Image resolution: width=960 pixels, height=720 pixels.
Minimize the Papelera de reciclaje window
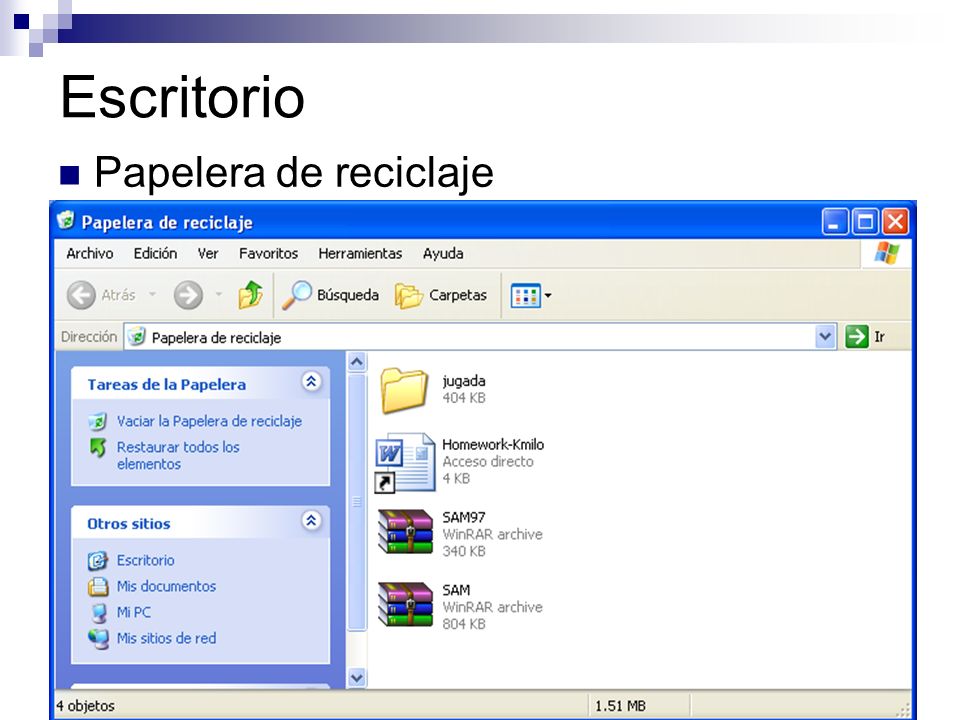point(834,222)
